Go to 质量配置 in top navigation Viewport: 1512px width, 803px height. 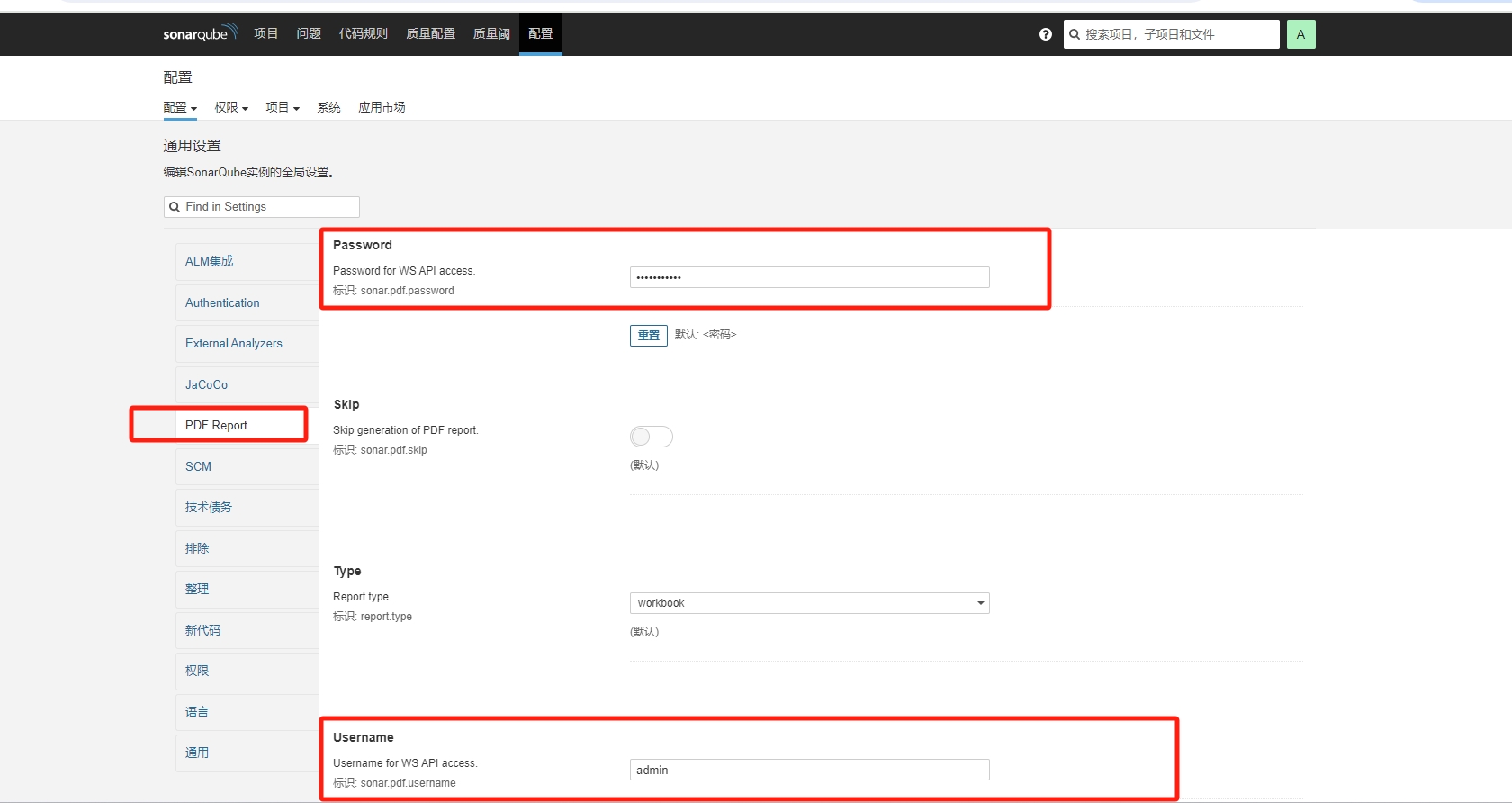430,33
